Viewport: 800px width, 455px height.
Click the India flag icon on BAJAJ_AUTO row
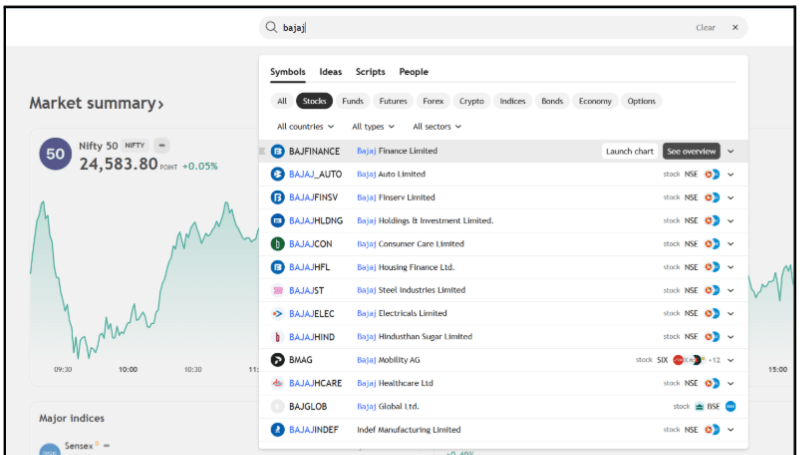coord(712,174)
